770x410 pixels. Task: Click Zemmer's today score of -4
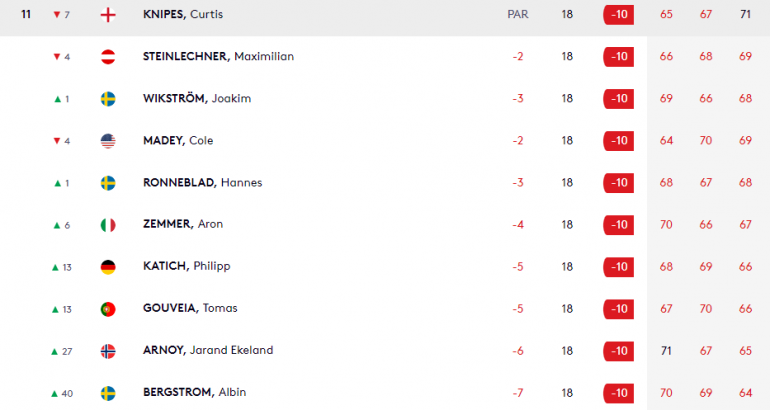click(x=517, y=225)
